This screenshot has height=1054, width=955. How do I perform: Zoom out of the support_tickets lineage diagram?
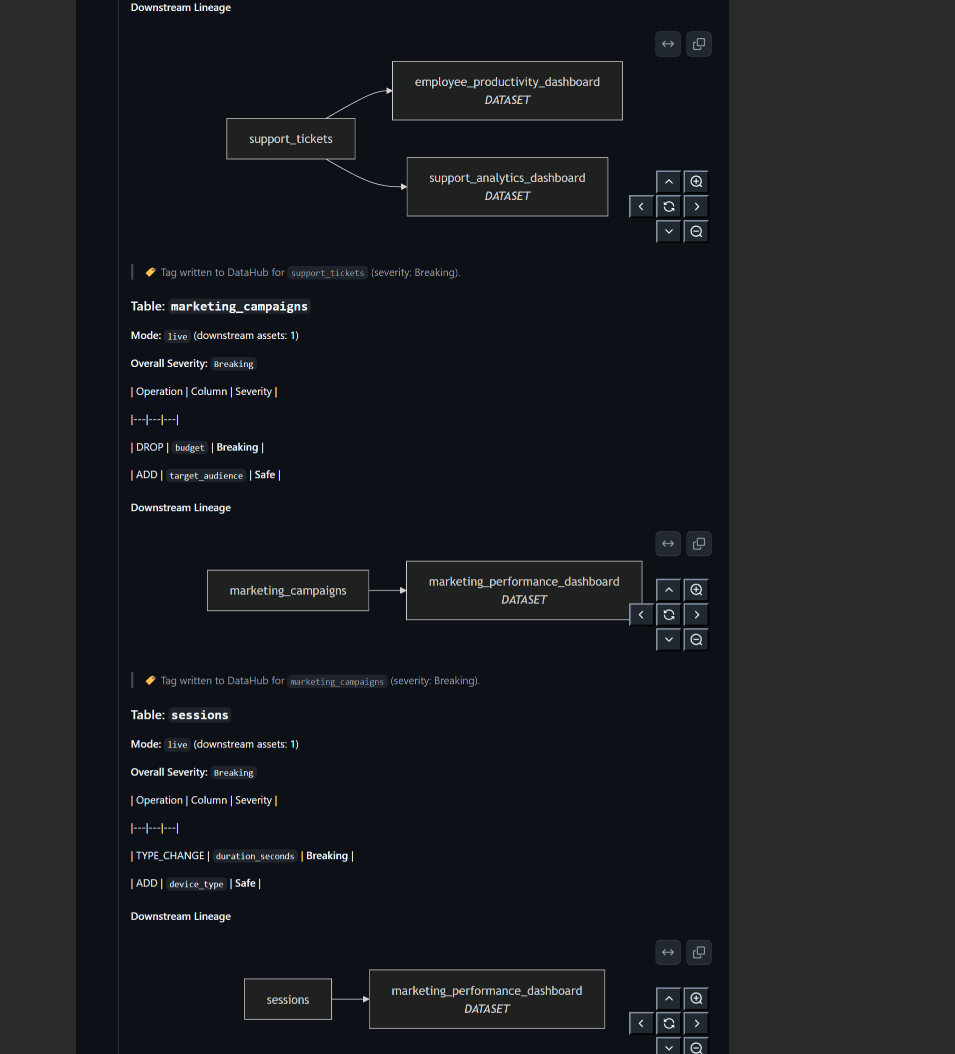(696, 231)
